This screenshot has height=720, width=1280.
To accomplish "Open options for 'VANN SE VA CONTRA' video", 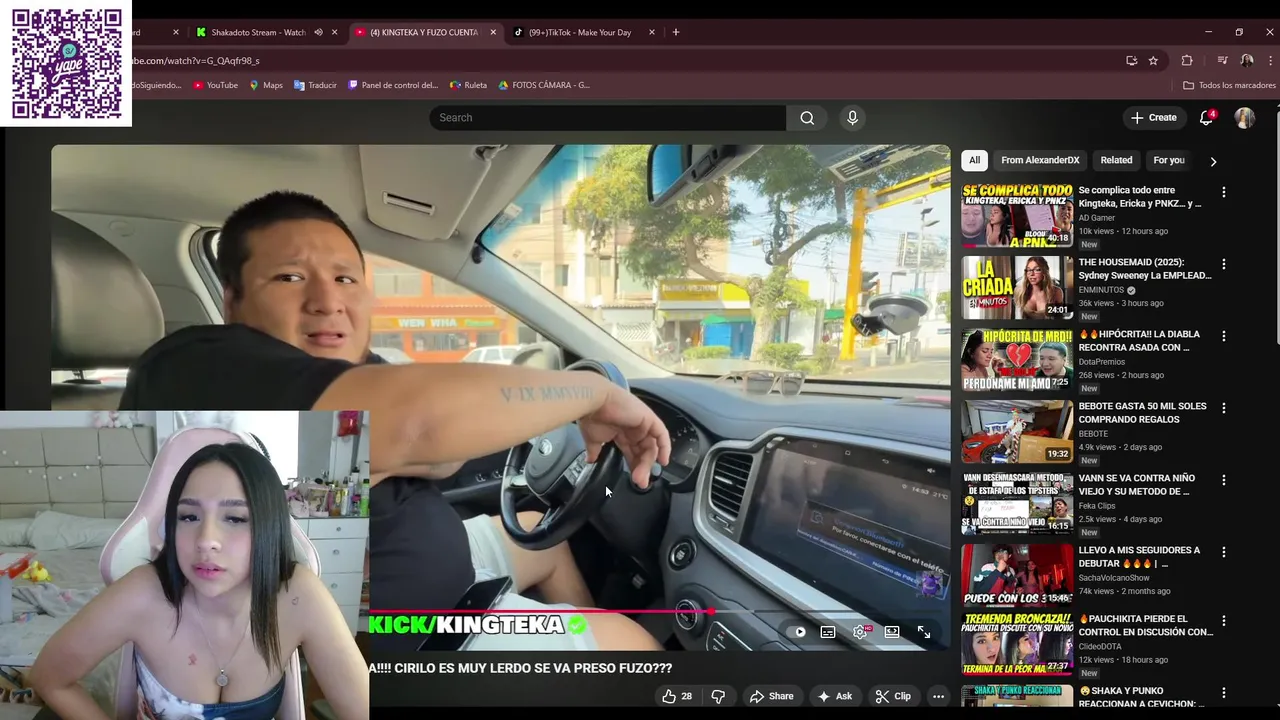I will point(1223,480).
